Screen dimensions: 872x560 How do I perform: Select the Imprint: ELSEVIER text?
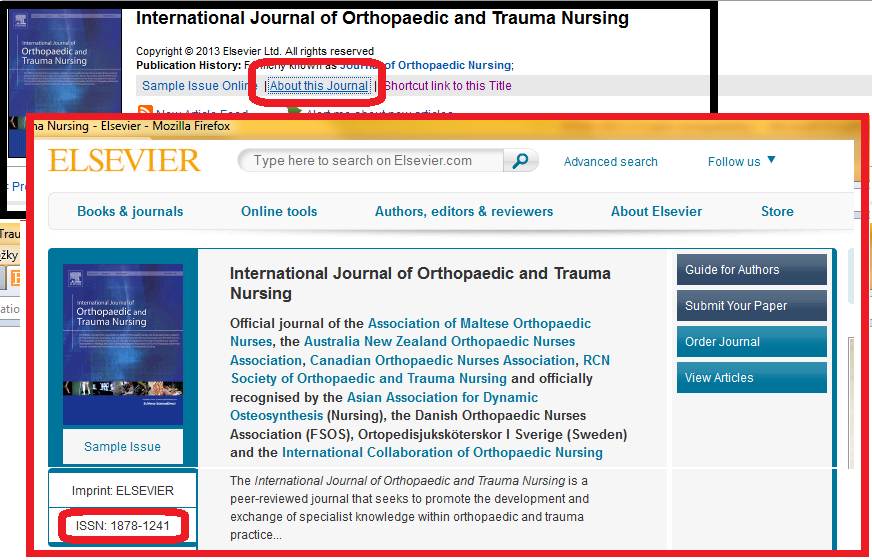(x=122, y=490)
